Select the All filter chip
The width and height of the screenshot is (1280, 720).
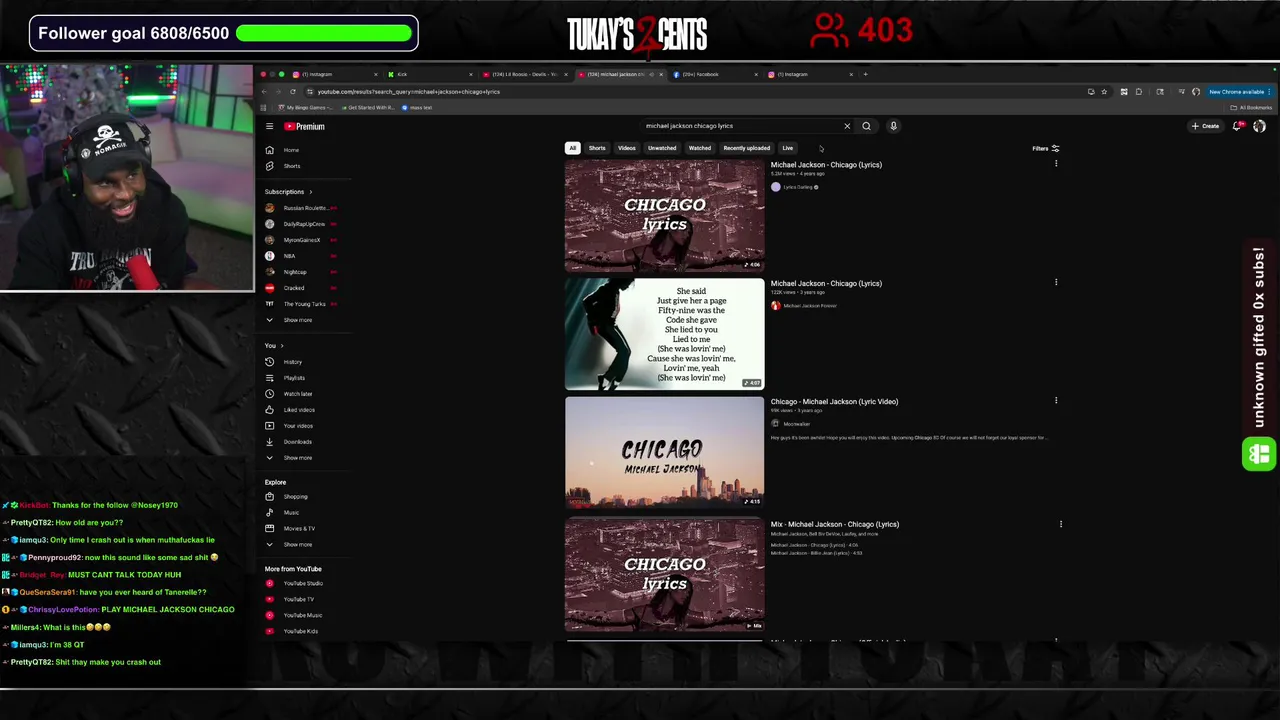point(572,148)
